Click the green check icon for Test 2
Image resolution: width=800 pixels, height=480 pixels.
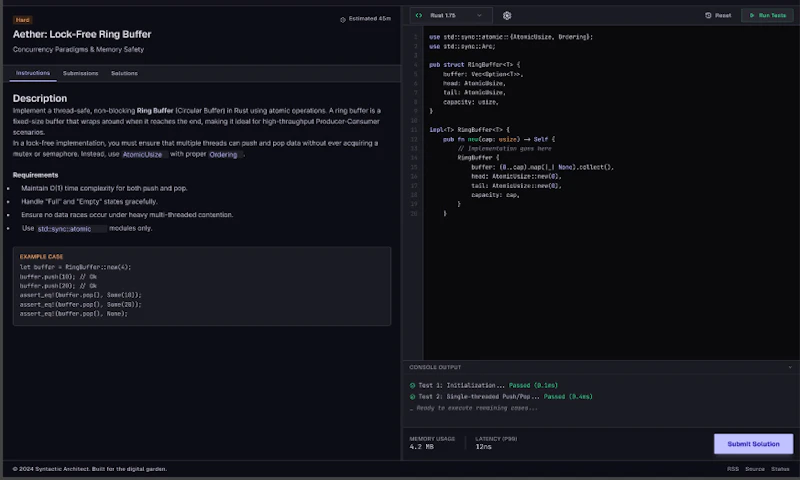click(412, 397)
